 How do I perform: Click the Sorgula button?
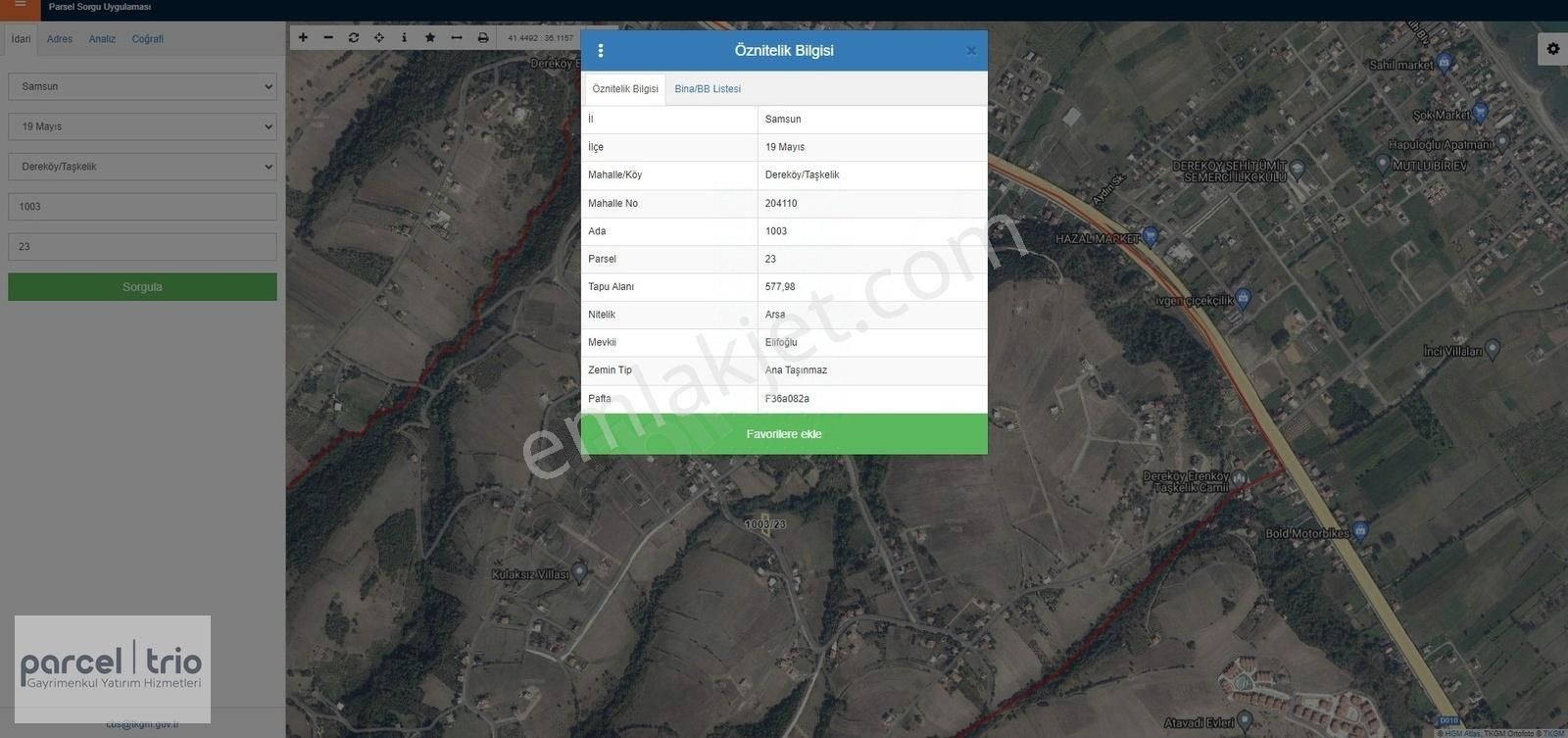(x=142, y=287)
